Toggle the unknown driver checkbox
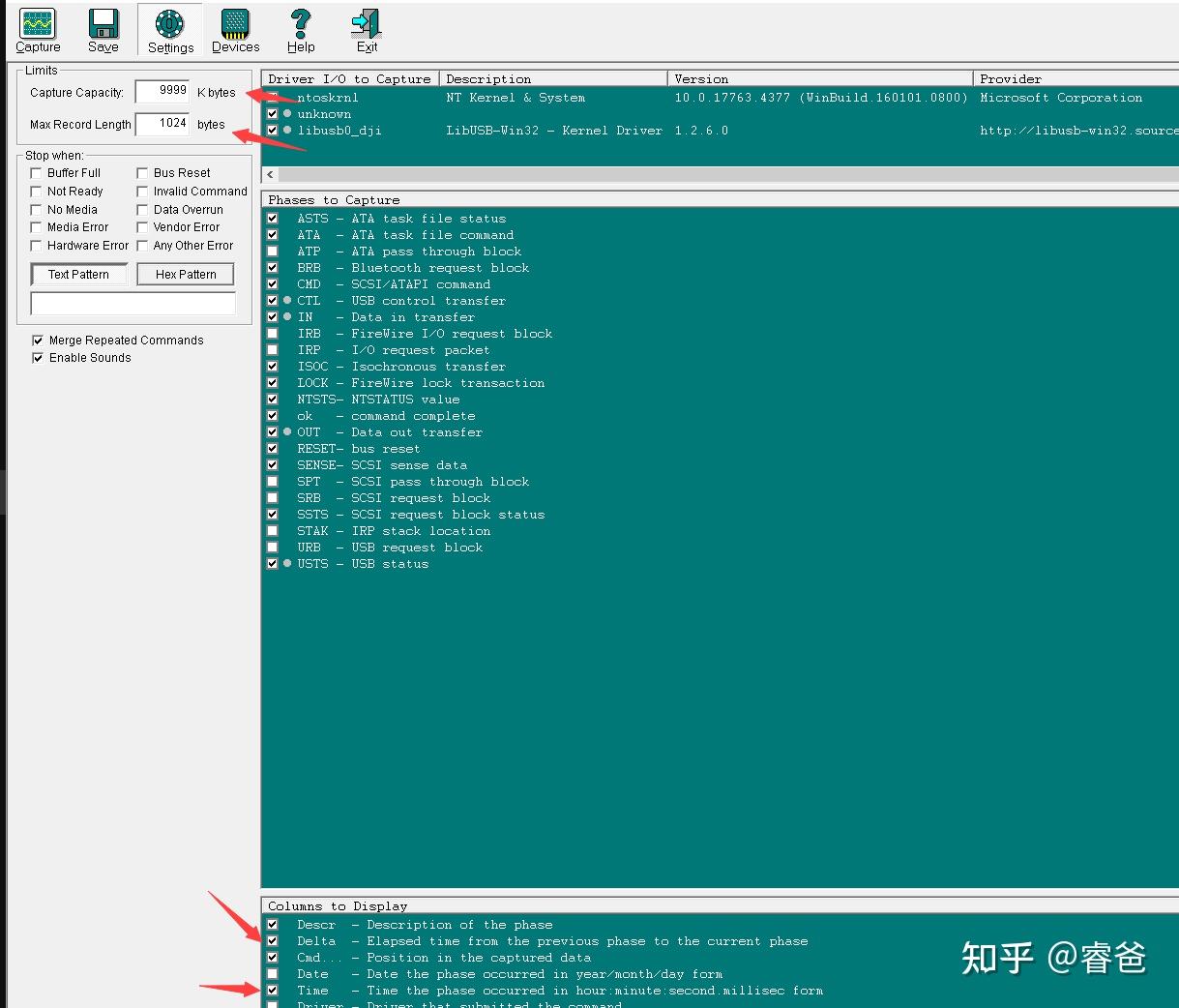The height and width of the screenshot is (1008, 1179). [x=273, y=114]
